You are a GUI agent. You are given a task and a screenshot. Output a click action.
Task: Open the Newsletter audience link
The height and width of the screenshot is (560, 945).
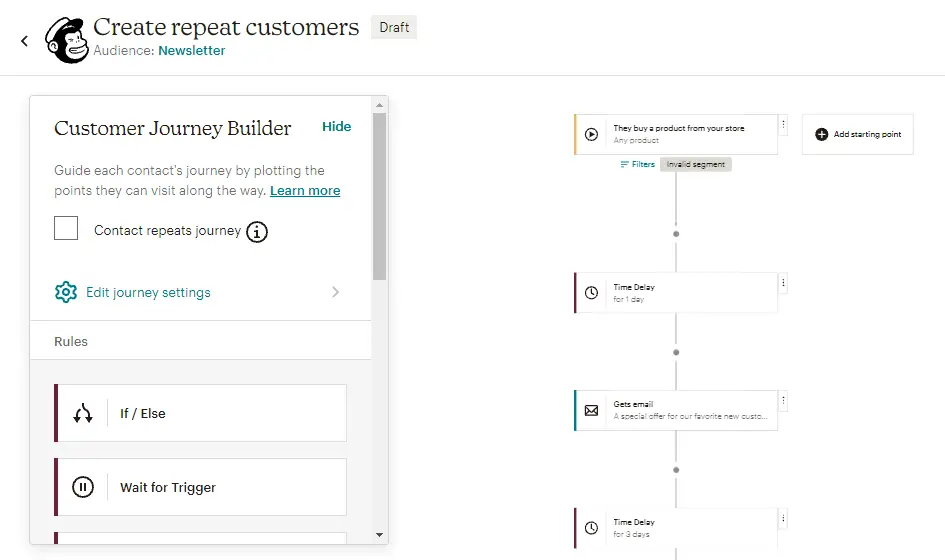[x=192, y=51]
